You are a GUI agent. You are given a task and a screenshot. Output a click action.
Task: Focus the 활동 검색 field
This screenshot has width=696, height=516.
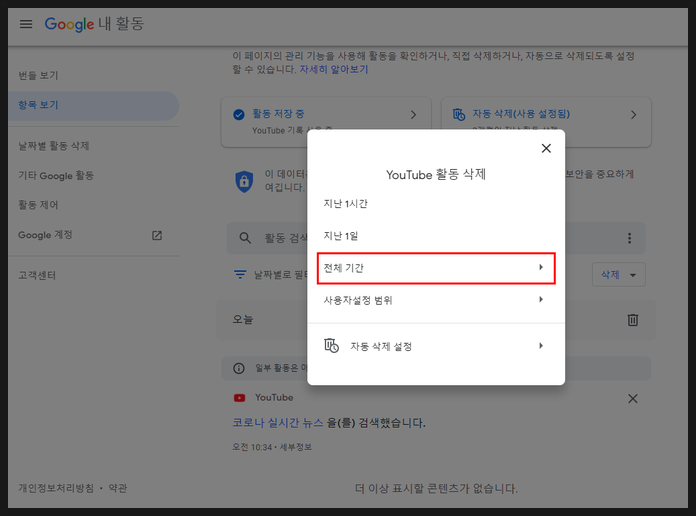pos(436,238)
